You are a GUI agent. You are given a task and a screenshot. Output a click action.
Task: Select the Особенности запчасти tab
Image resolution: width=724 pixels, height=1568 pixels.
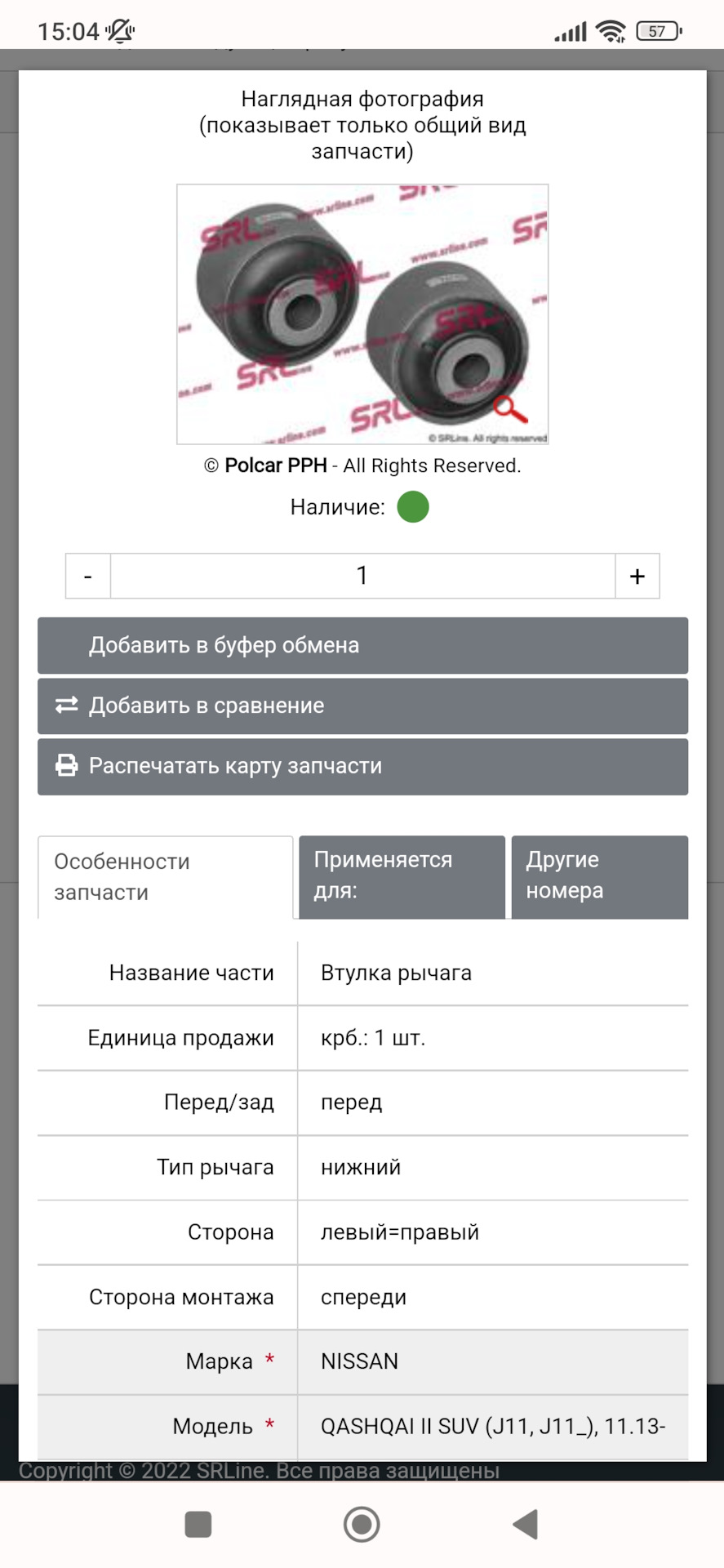pyautogui.click(x=165, y=876)
